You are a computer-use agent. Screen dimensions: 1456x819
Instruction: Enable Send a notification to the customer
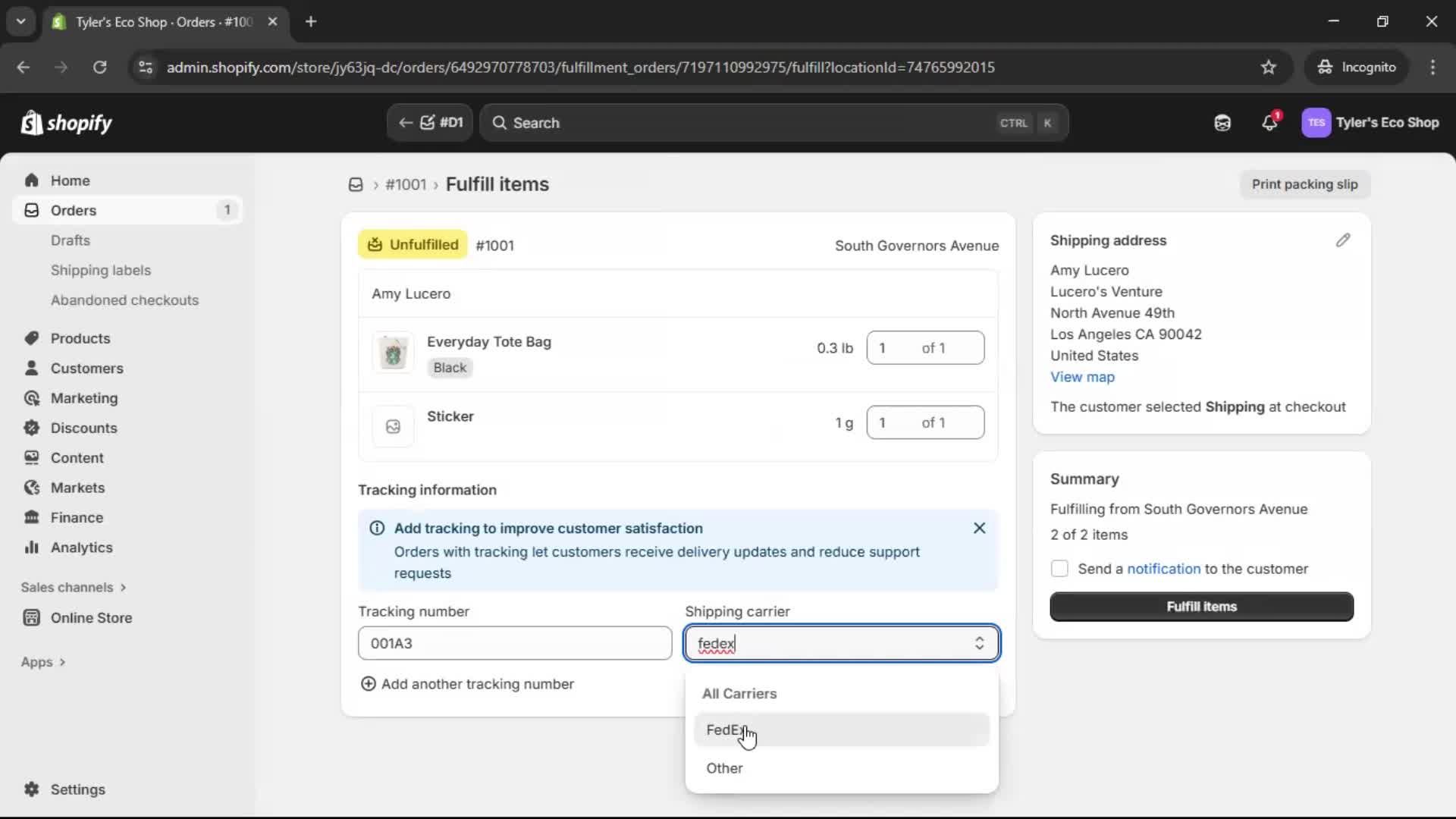1060,569
